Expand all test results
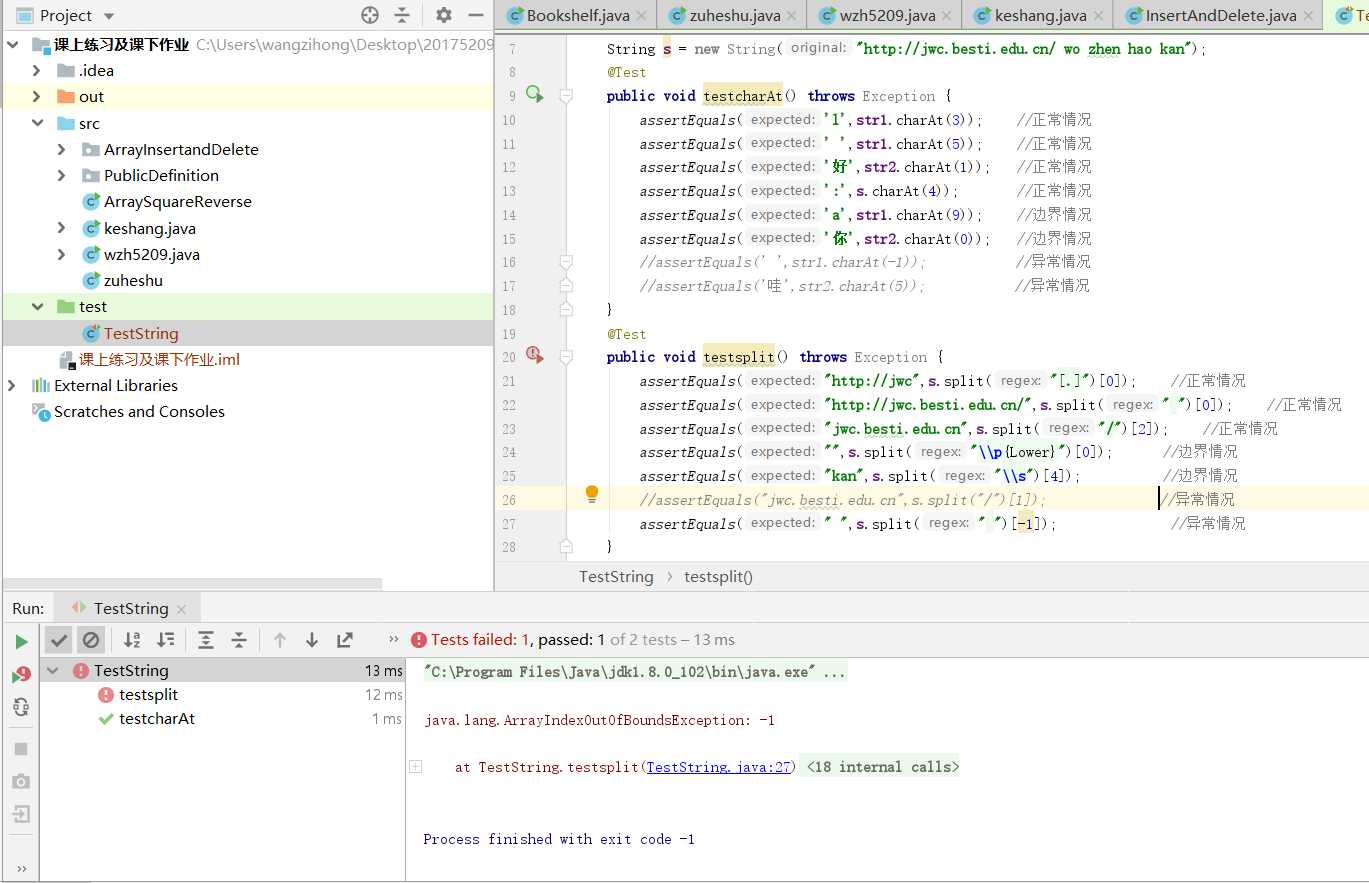The width and height of the screenshot is (1369, 883). 206,640
